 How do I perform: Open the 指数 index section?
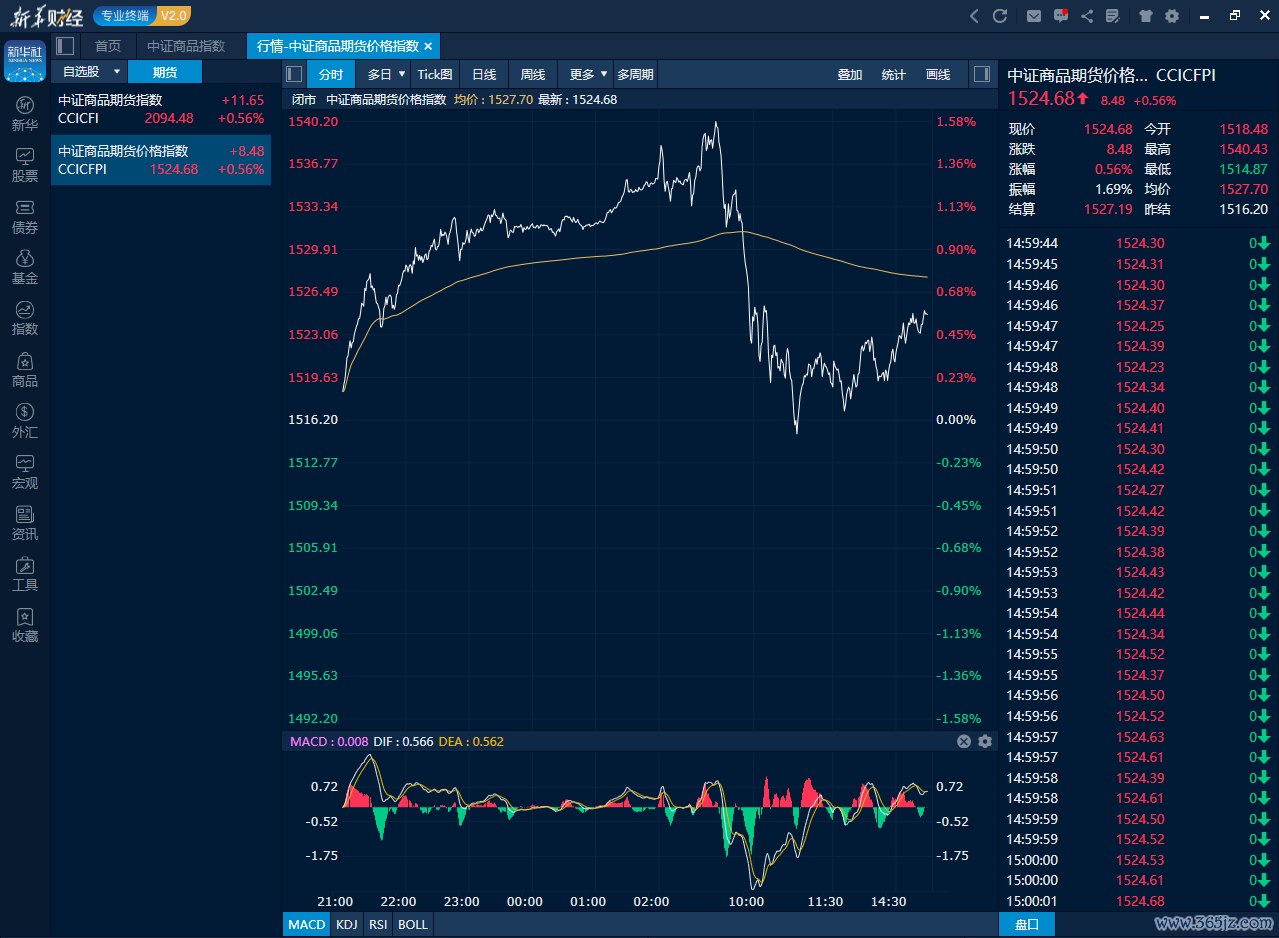25,318
